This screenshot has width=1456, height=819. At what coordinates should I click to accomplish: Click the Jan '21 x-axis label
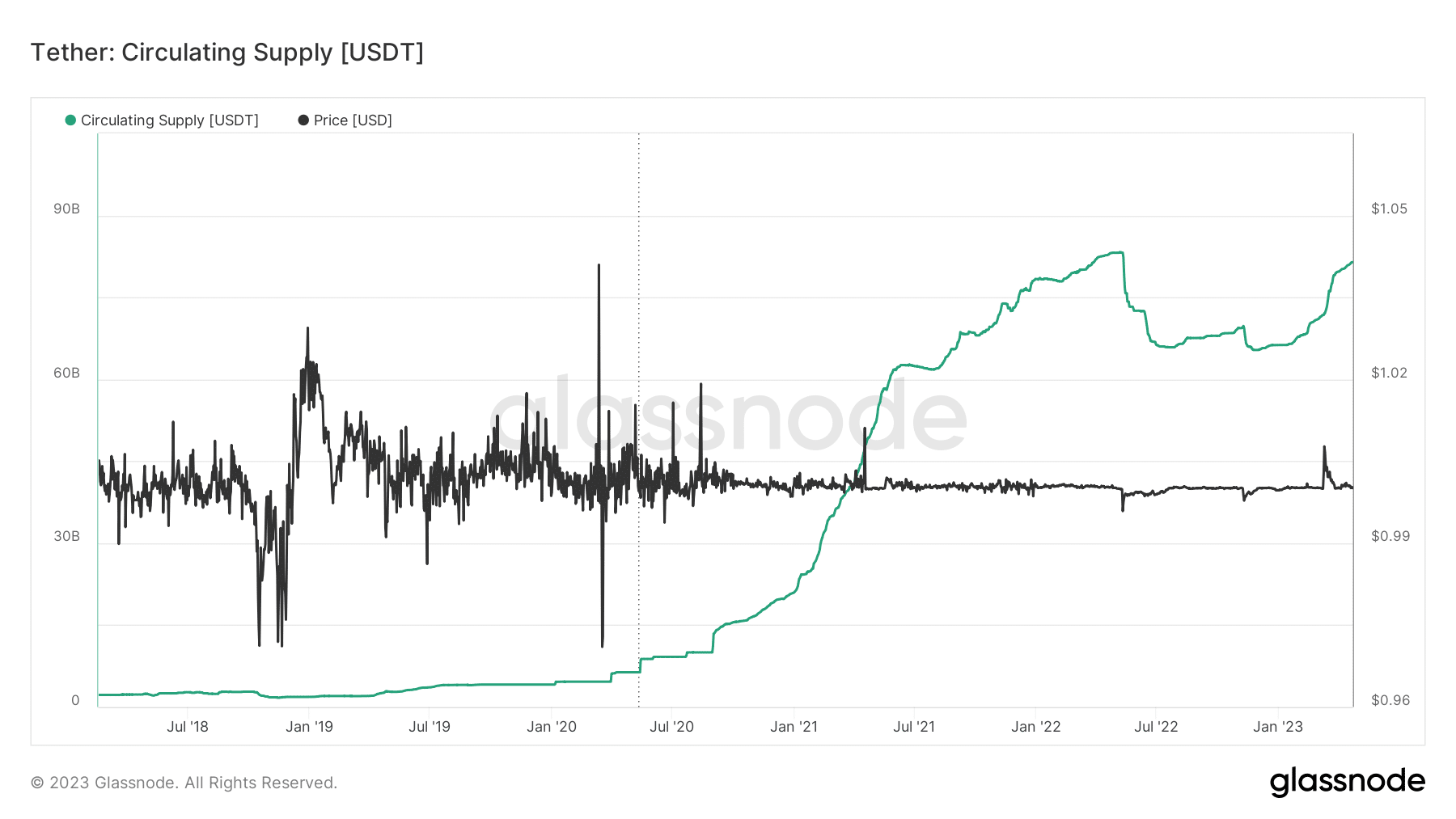(x=794, y=727)
